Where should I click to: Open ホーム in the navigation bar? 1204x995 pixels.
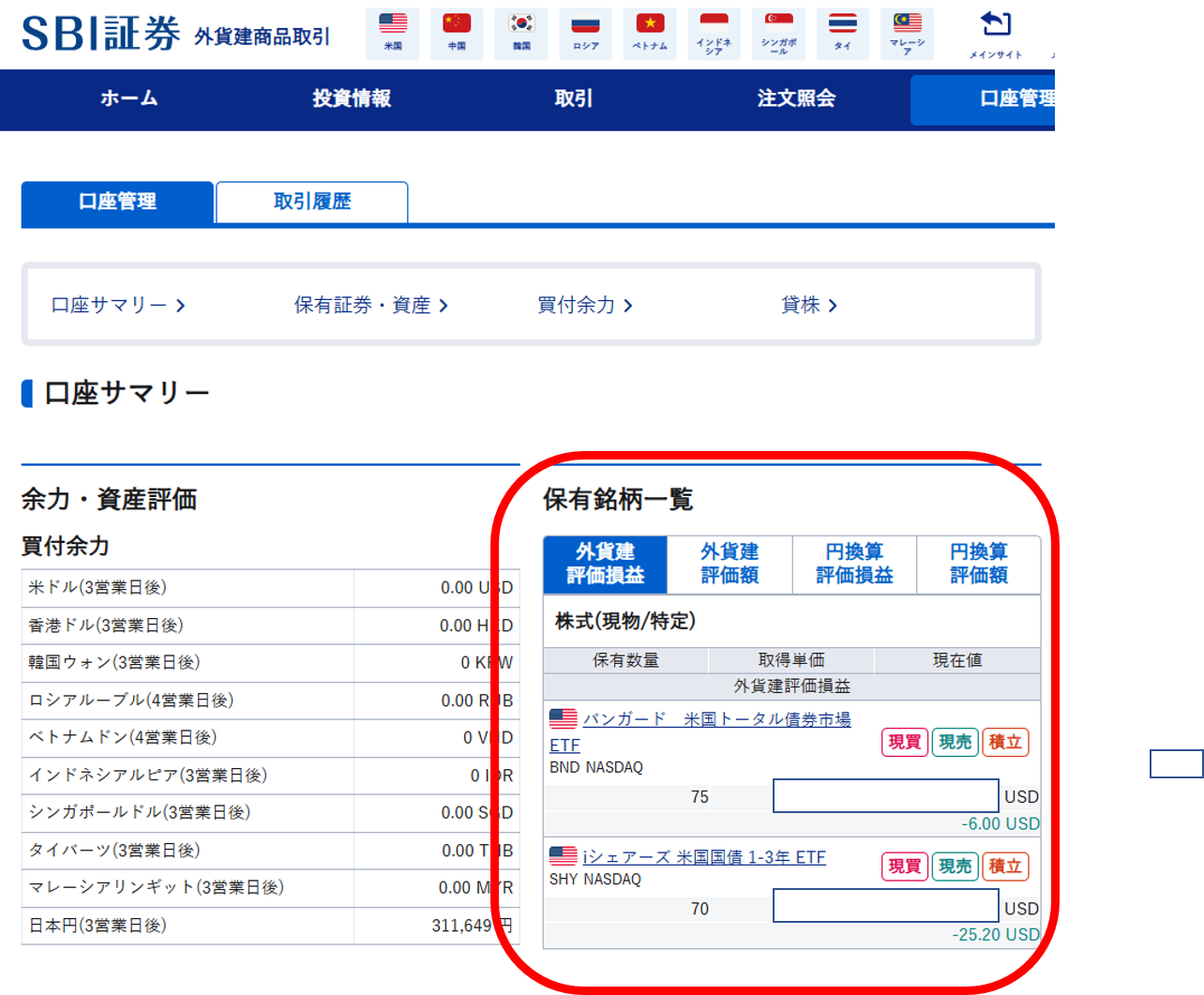[129, 98]
